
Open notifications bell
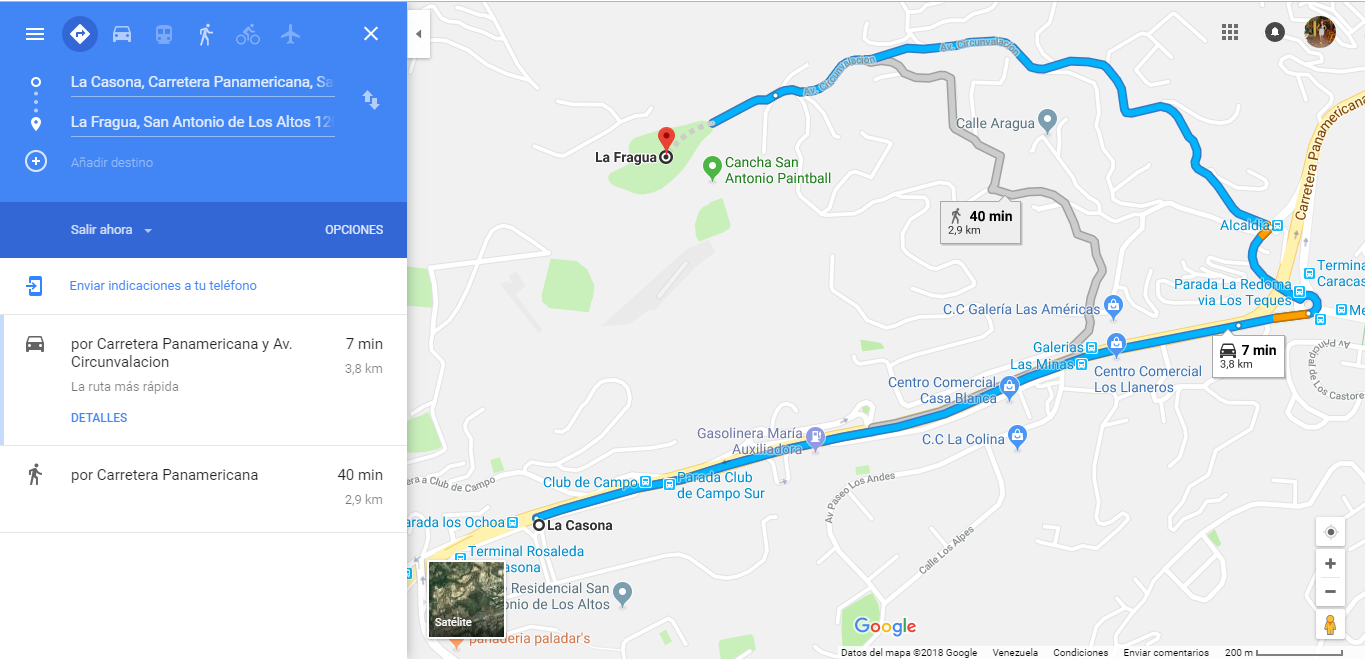(1275, 32)
